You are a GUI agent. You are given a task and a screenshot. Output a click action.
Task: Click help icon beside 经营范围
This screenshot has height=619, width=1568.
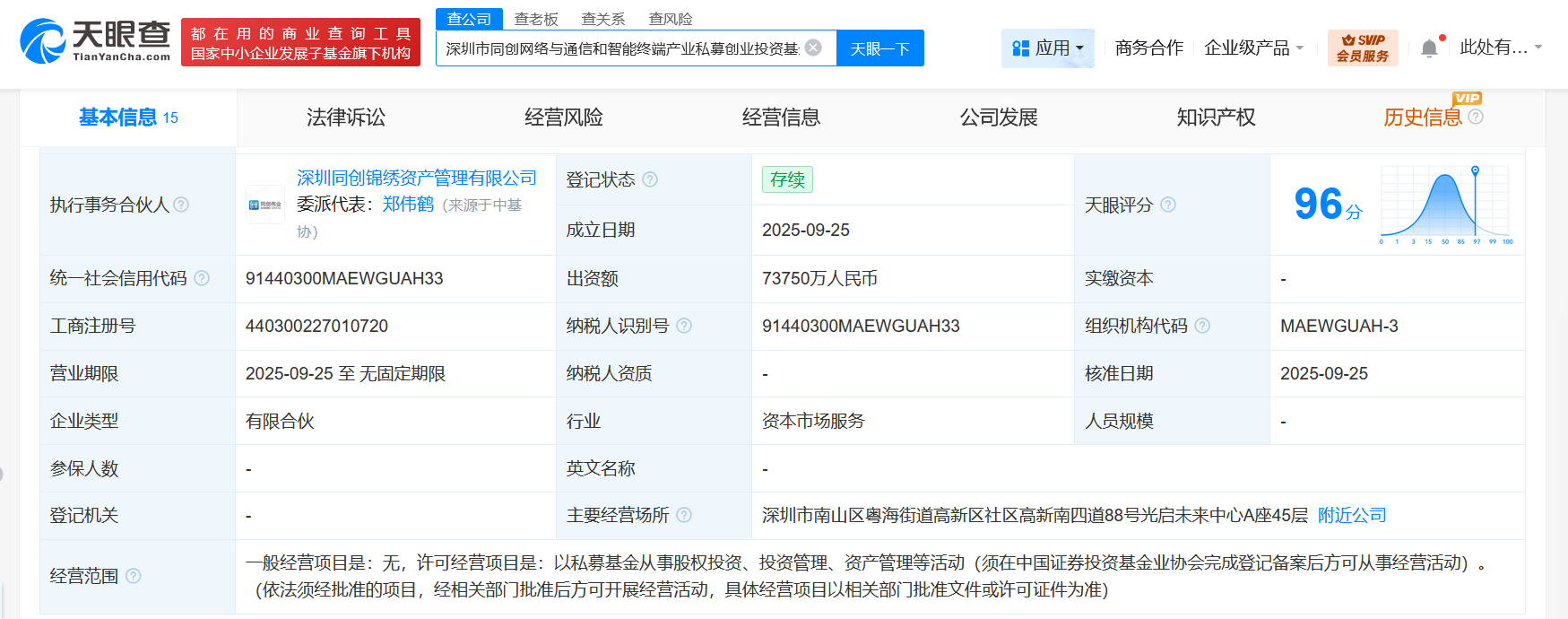click(x=134, y=576)
